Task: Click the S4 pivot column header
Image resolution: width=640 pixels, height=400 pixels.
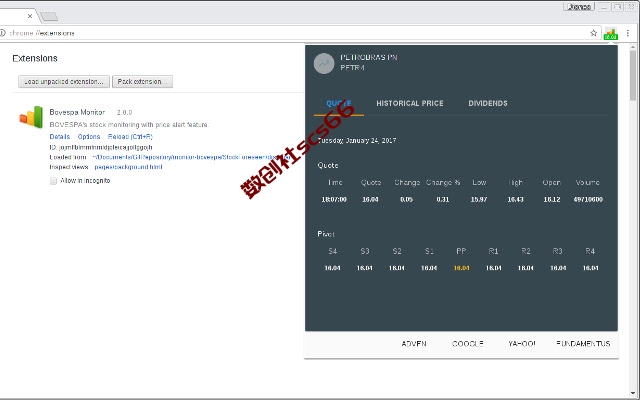Action: click(x=333, y=251)
